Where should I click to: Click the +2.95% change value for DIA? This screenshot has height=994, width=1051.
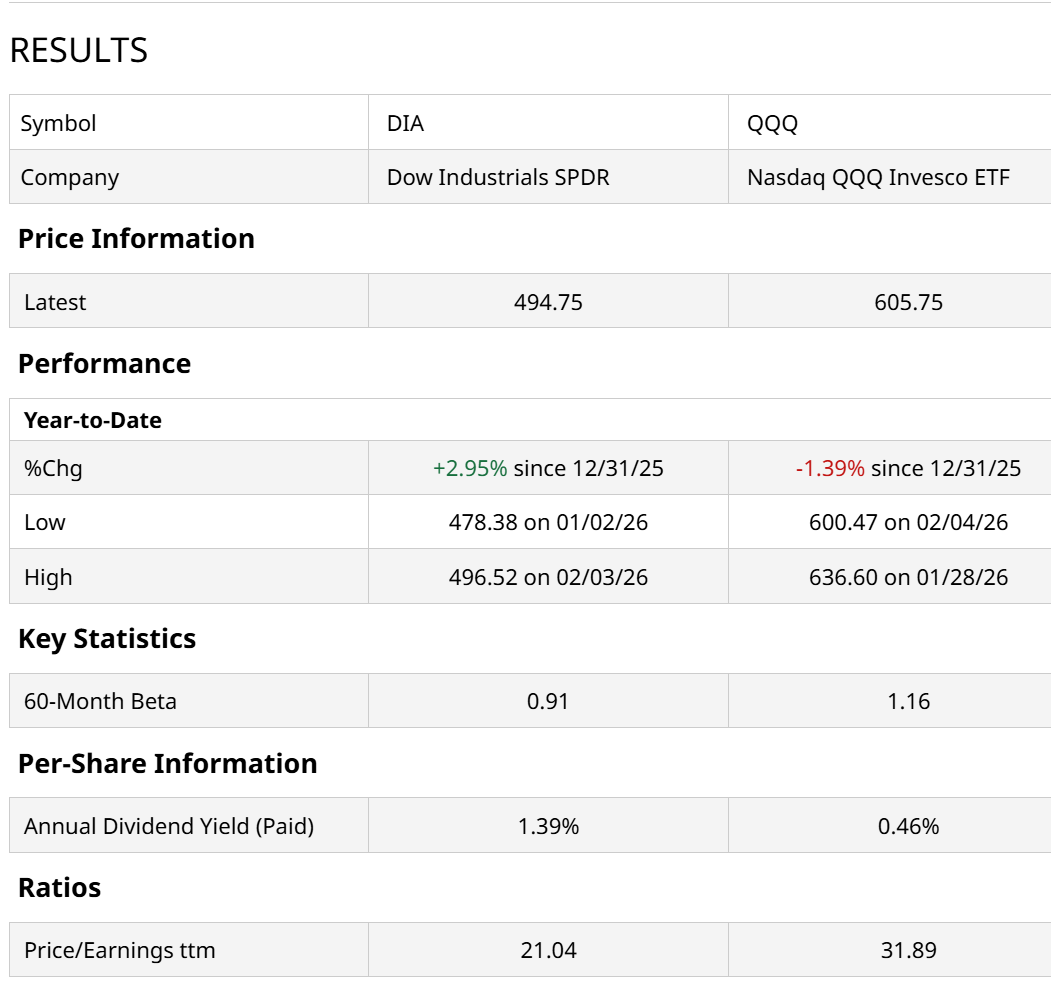pyautogui.click(x=470, y=468)
